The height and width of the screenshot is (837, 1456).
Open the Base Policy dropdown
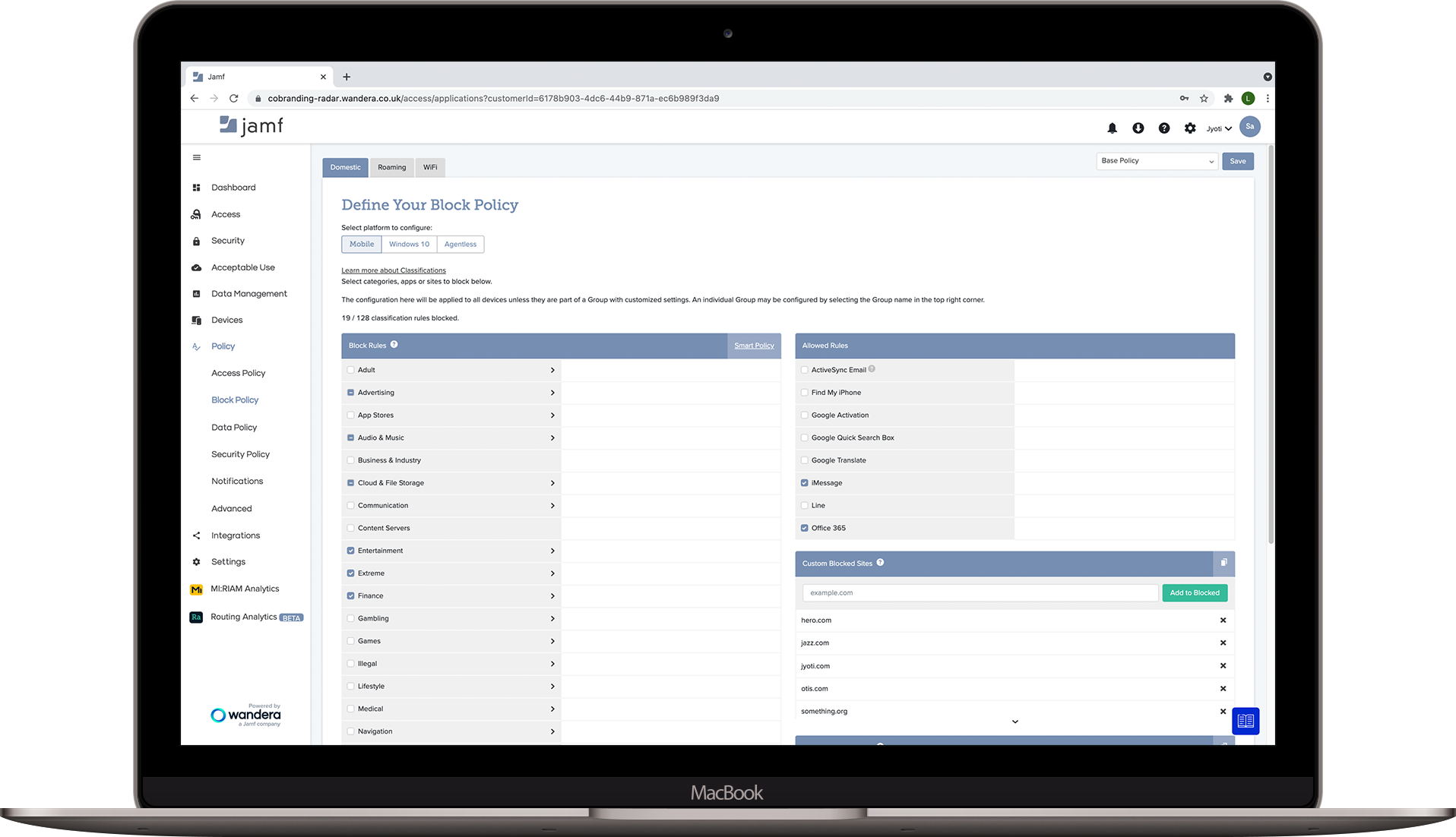coord(1156,160)
